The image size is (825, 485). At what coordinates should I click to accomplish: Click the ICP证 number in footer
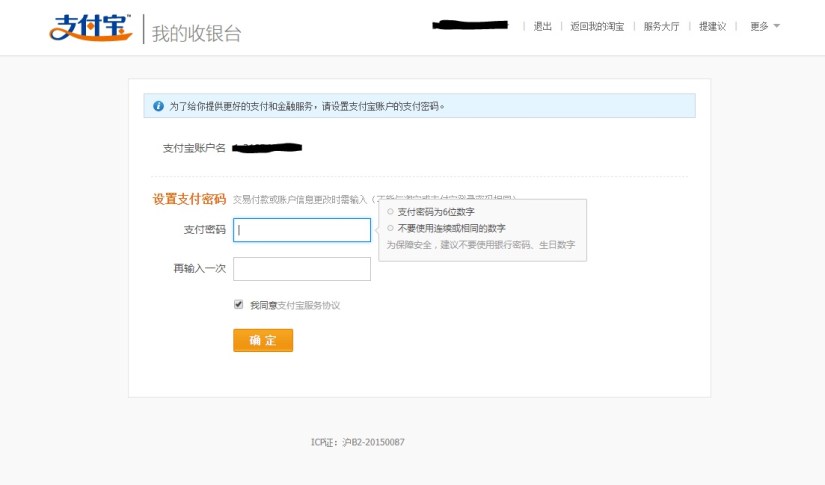(357, 442)
